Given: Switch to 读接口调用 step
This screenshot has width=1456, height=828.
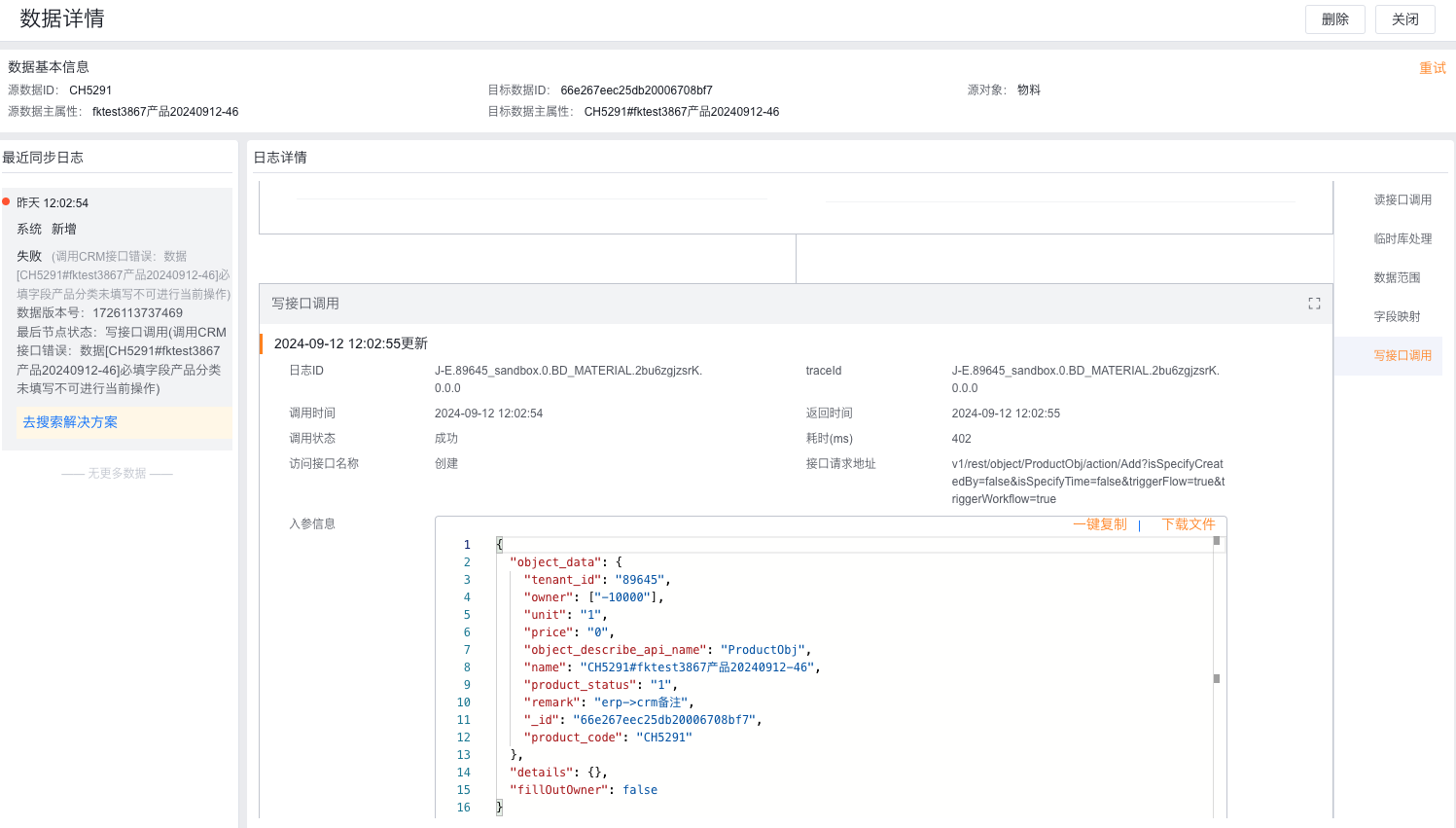Looking at the screenshot, I should pos(1402,199).
